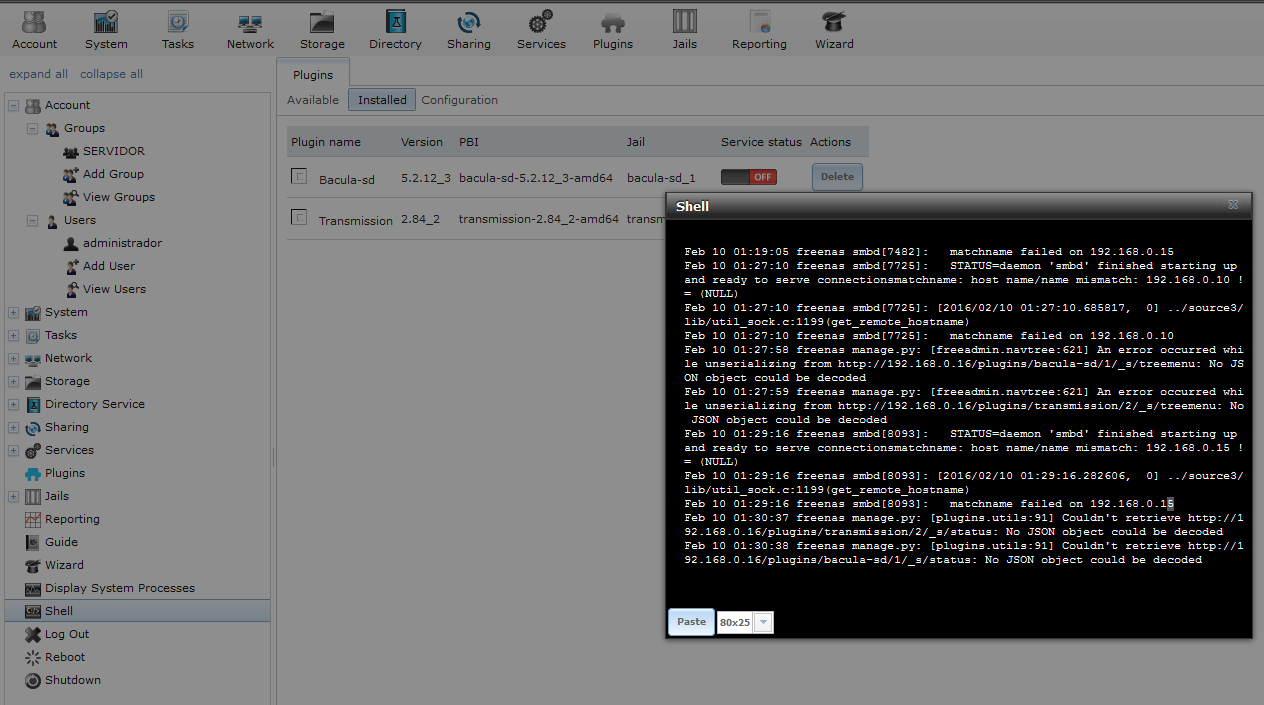Click the bacula-sd_1 jail cell
The height and width of the screenshot is (705, 1264).
(x=661, y=178)
